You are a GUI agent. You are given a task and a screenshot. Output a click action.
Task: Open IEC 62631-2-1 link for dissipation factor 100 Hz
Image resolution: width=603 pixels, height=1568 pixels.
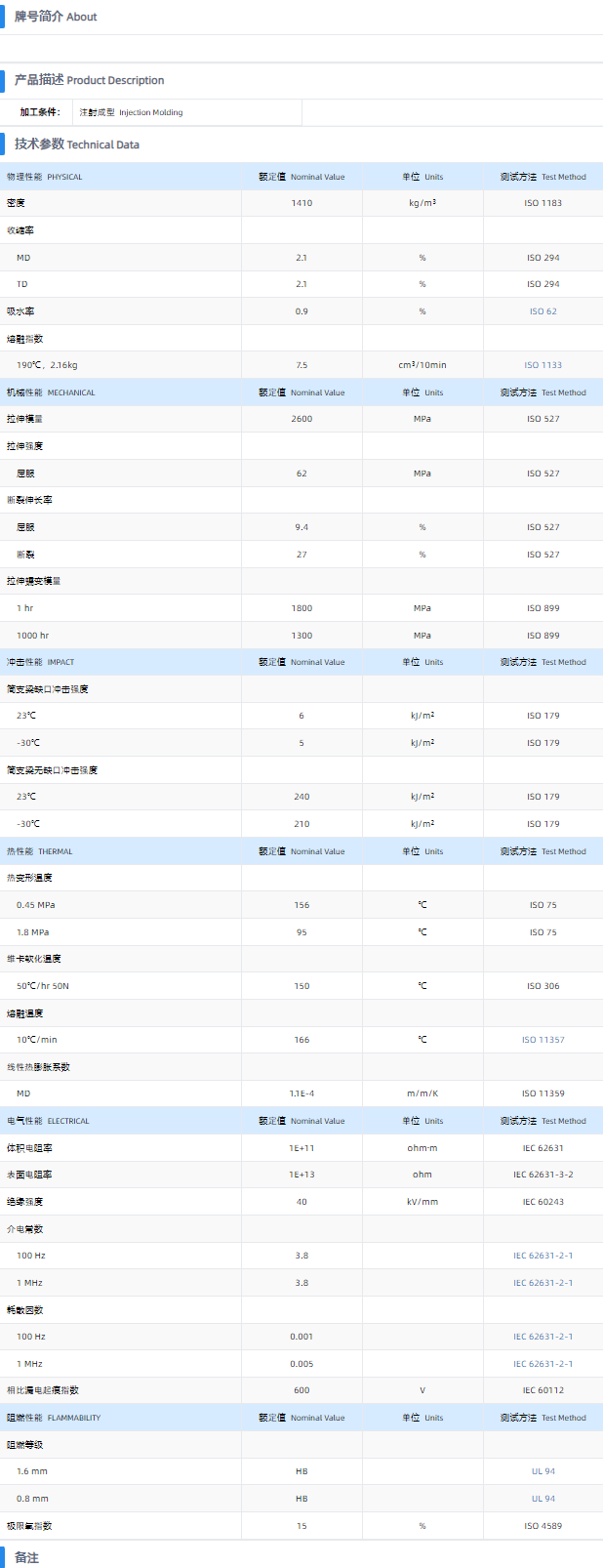click(543, 1337)
